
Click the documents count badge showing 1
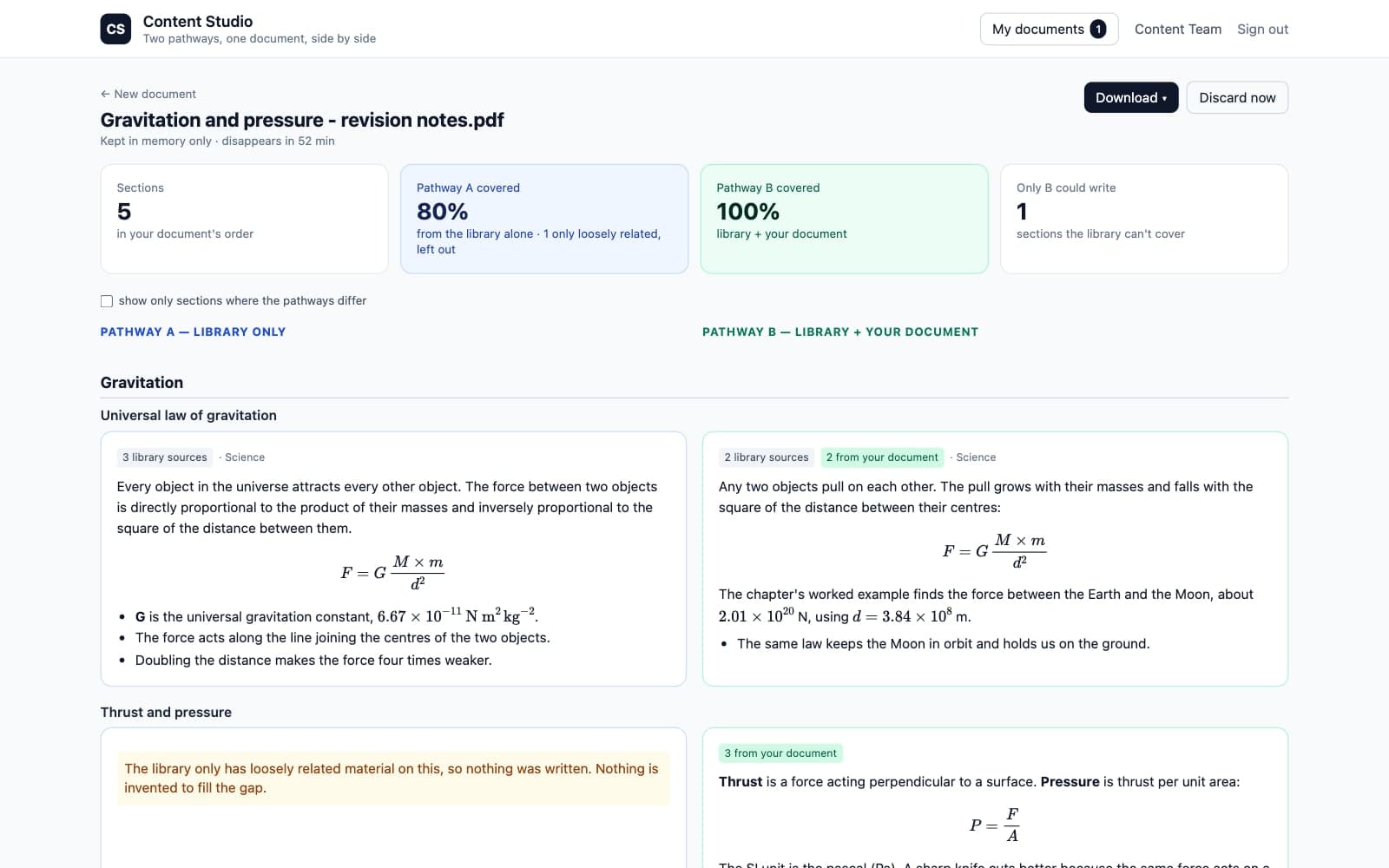pyautogui.click(x=1098, y=30)
